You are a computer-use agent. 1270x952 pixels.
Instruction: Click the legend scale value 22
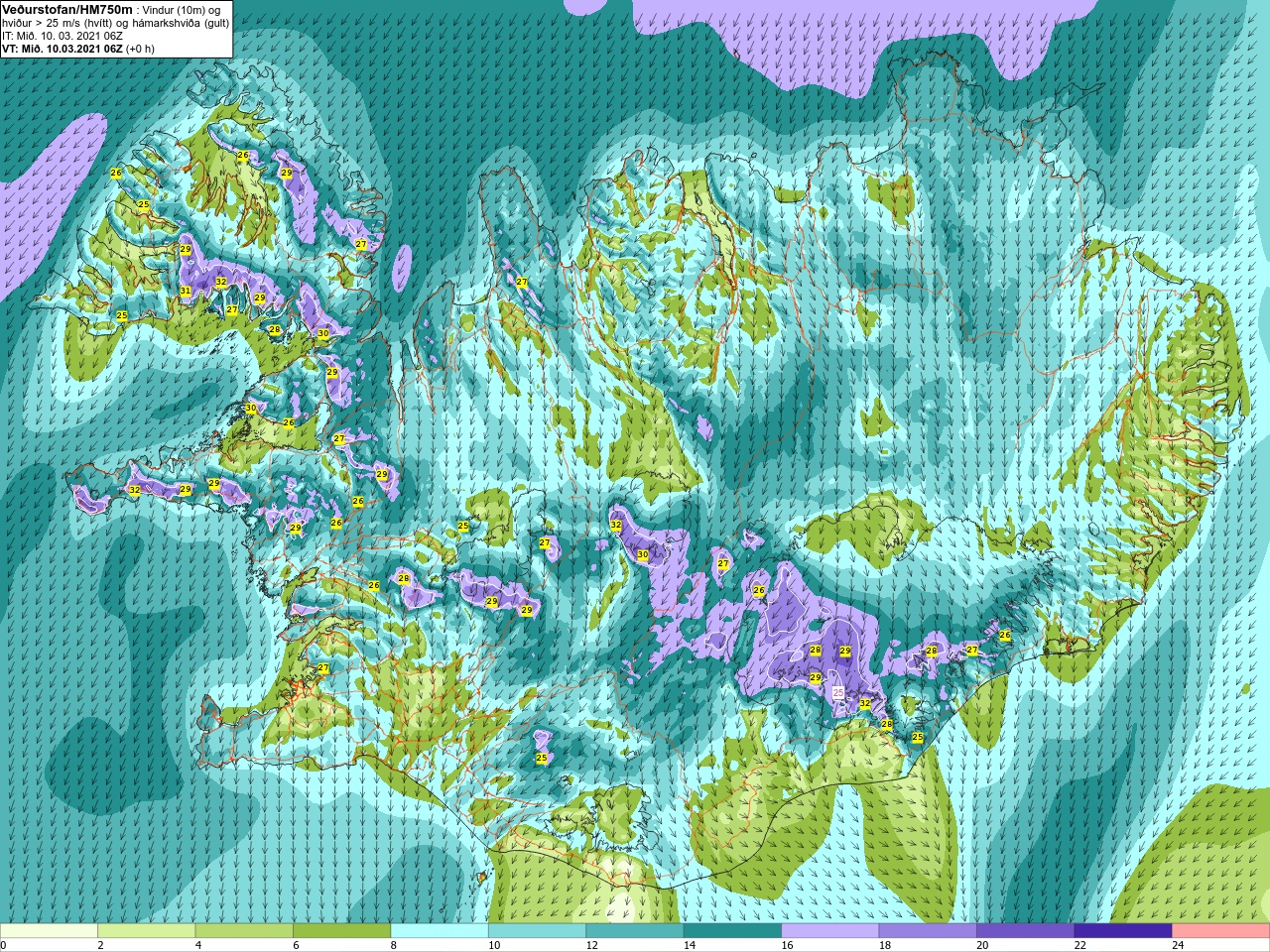(1080, 946)
